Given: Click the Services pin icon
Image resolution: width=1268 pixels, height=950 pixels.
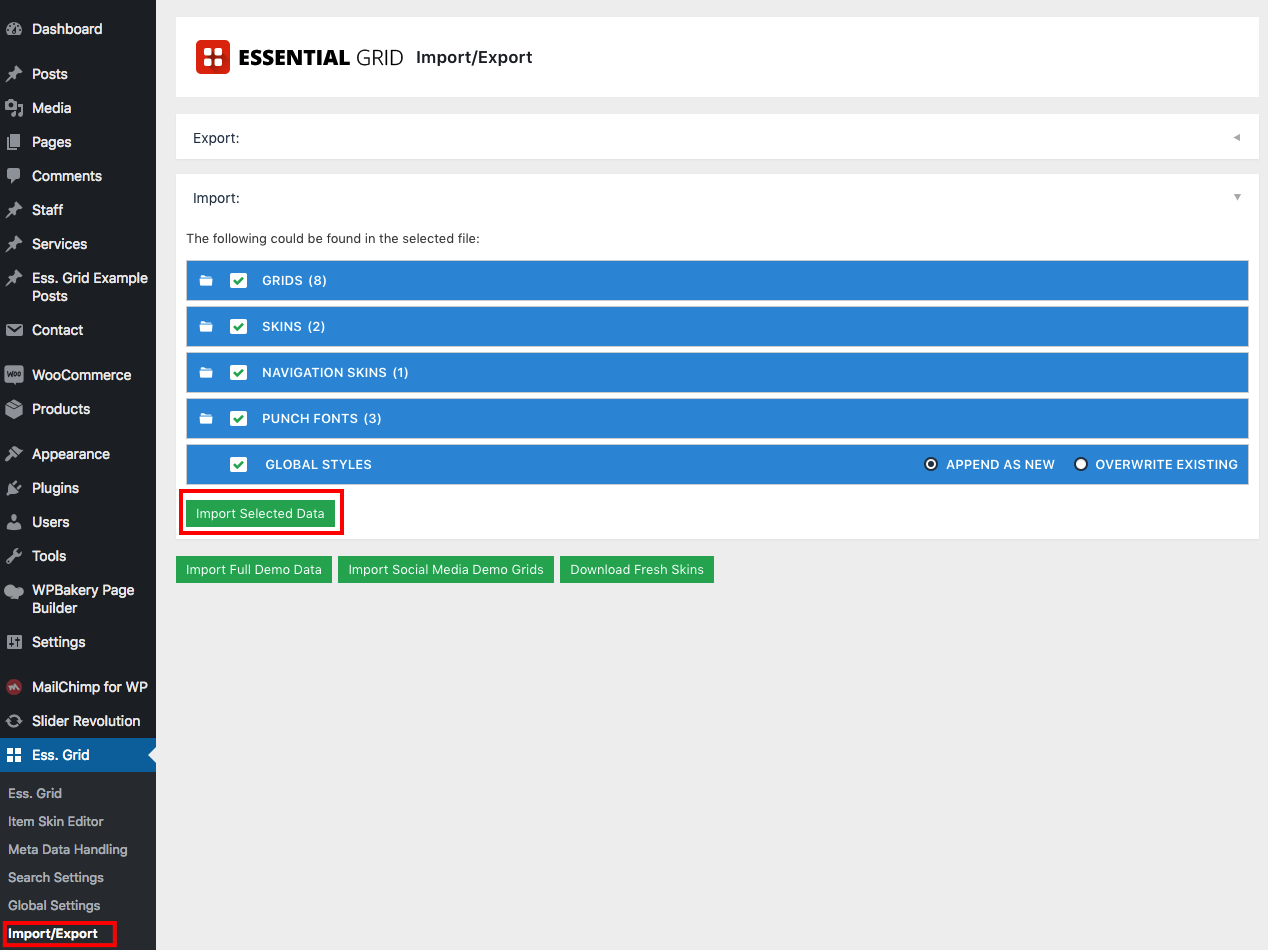Looking at the screenshot, I should click(14, 244).
